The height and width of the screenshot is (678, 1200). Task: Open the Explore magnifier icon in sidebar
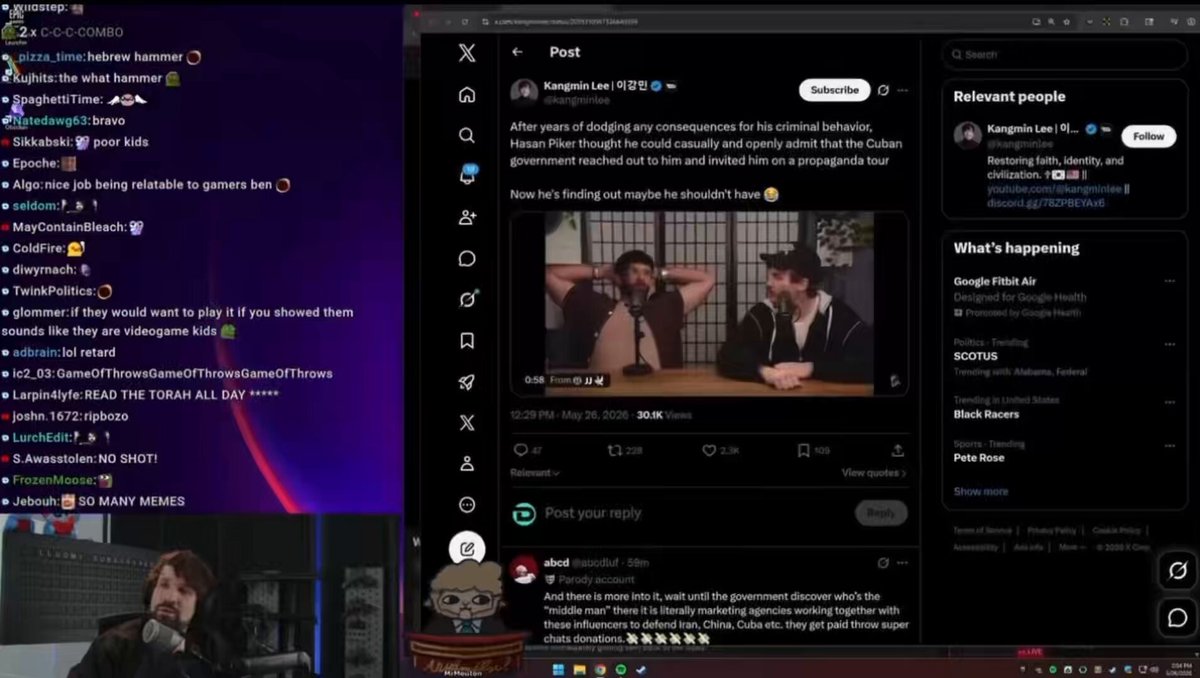coord(467,135)
